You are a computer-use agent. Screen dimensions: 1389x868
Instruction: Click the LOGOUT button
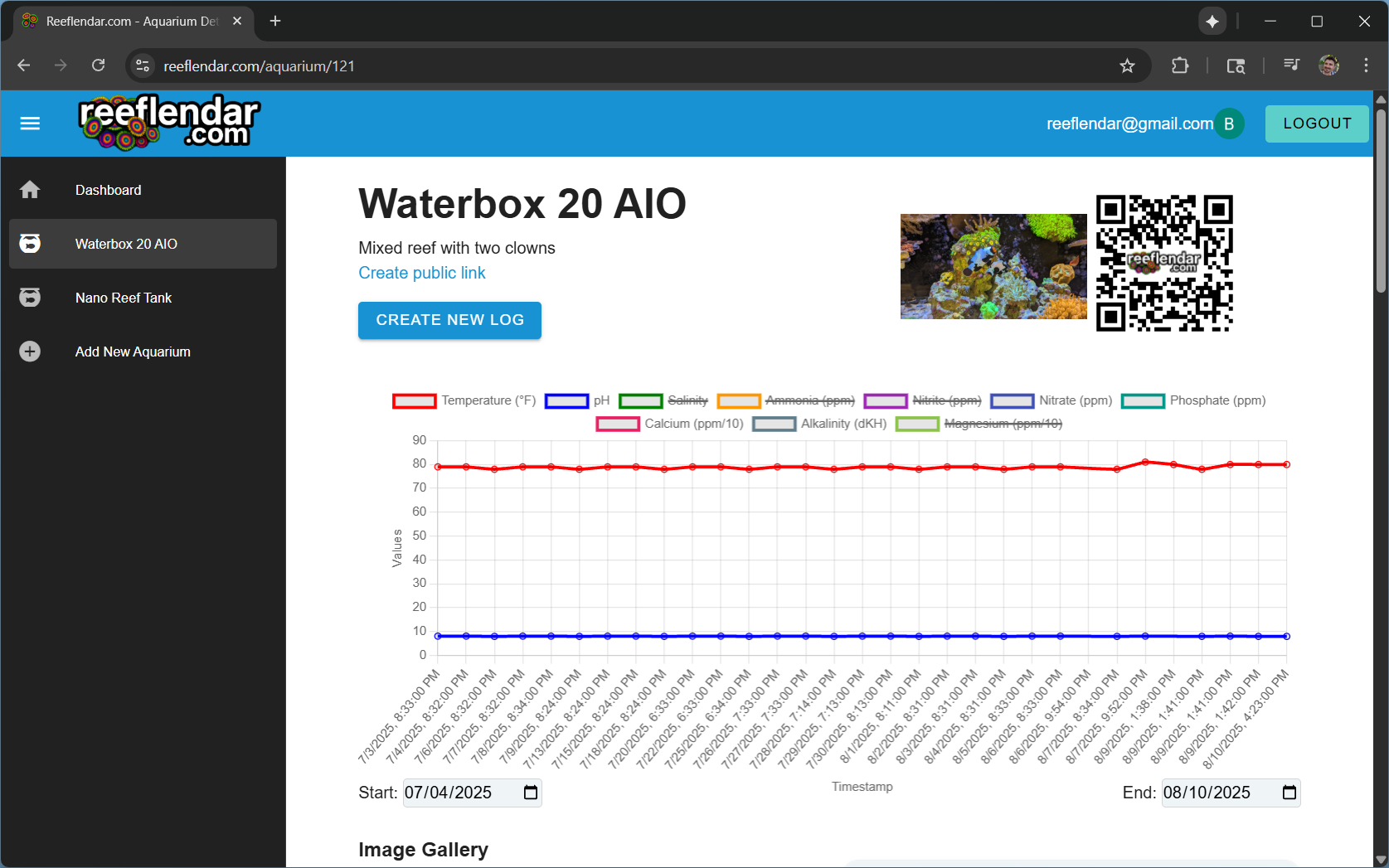click(x=1317, y=124)
